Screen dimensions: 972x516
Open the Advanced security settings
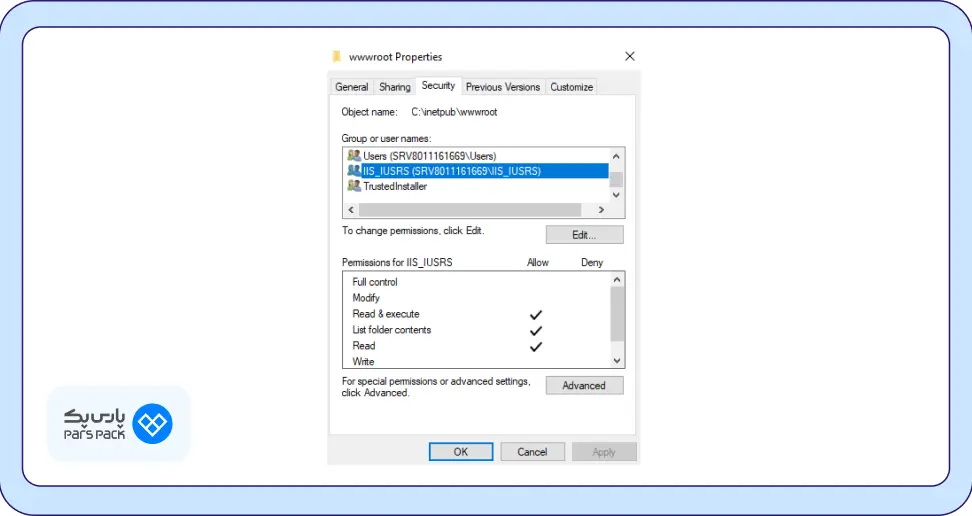[x=584, y=386]
